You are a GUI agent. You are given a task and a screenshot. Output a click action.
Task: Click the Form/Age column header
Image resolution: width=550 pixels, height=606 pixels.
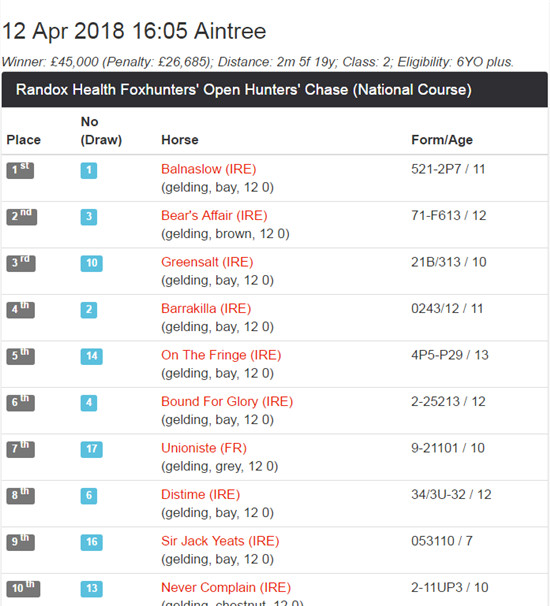tap(442, 140)
